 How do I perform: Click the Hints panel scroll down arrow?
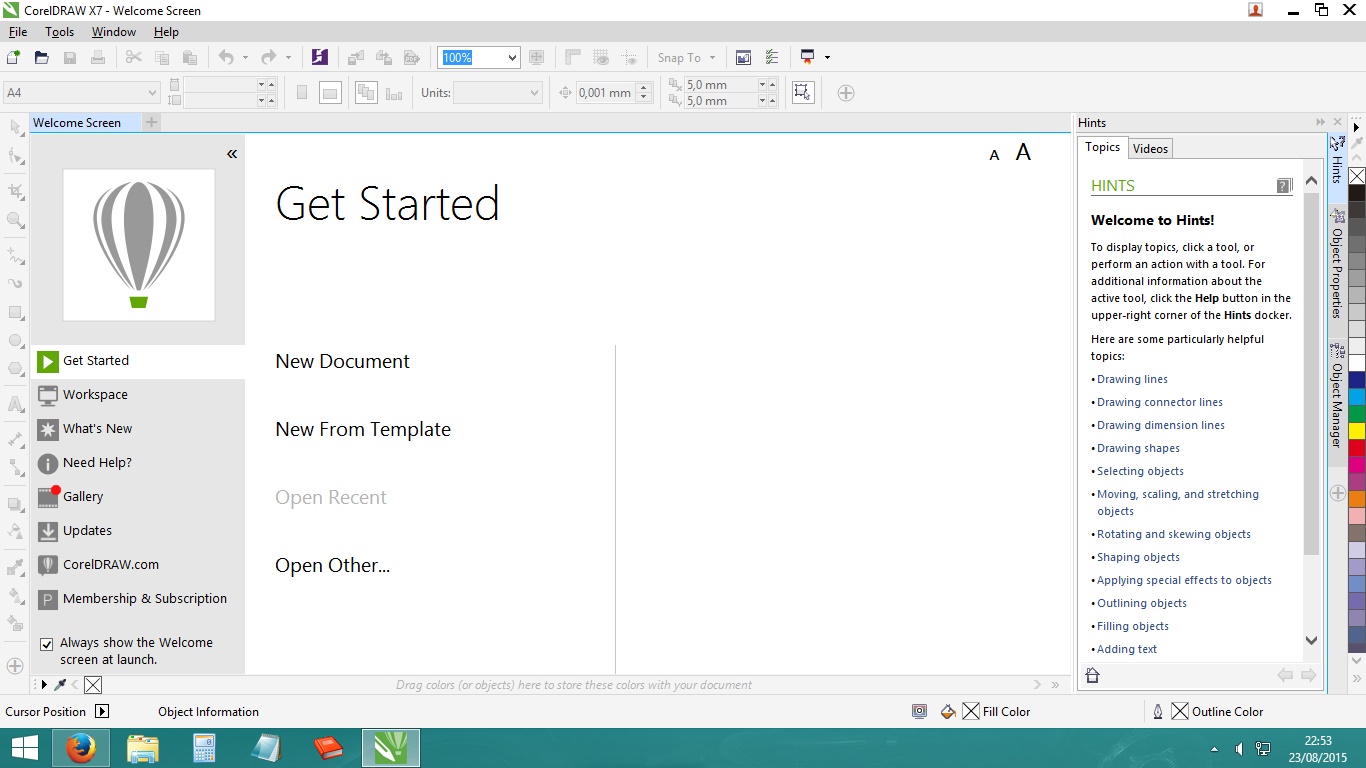click(x=1312, y=640)
